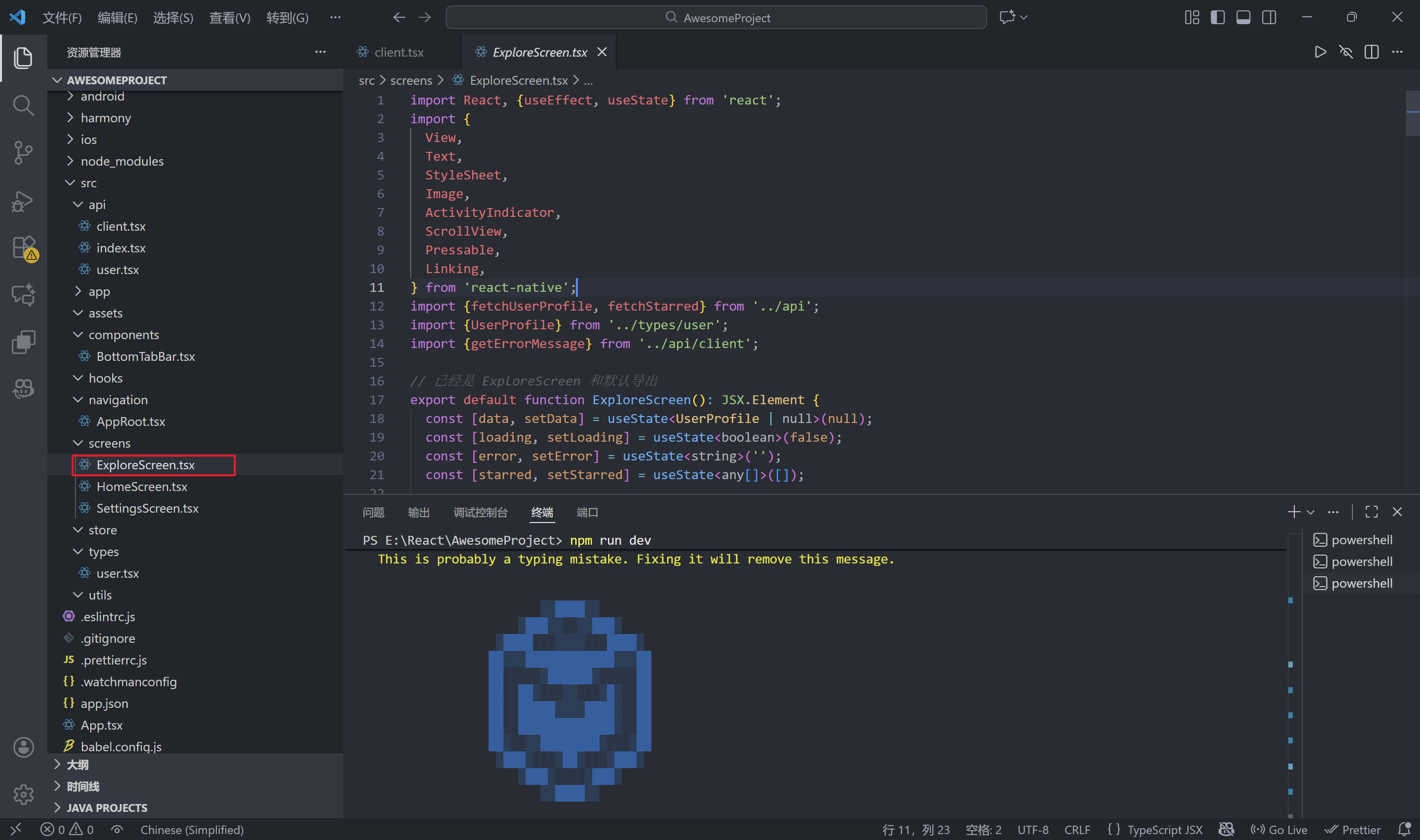Open the Extensions view

tap(24, 248)
